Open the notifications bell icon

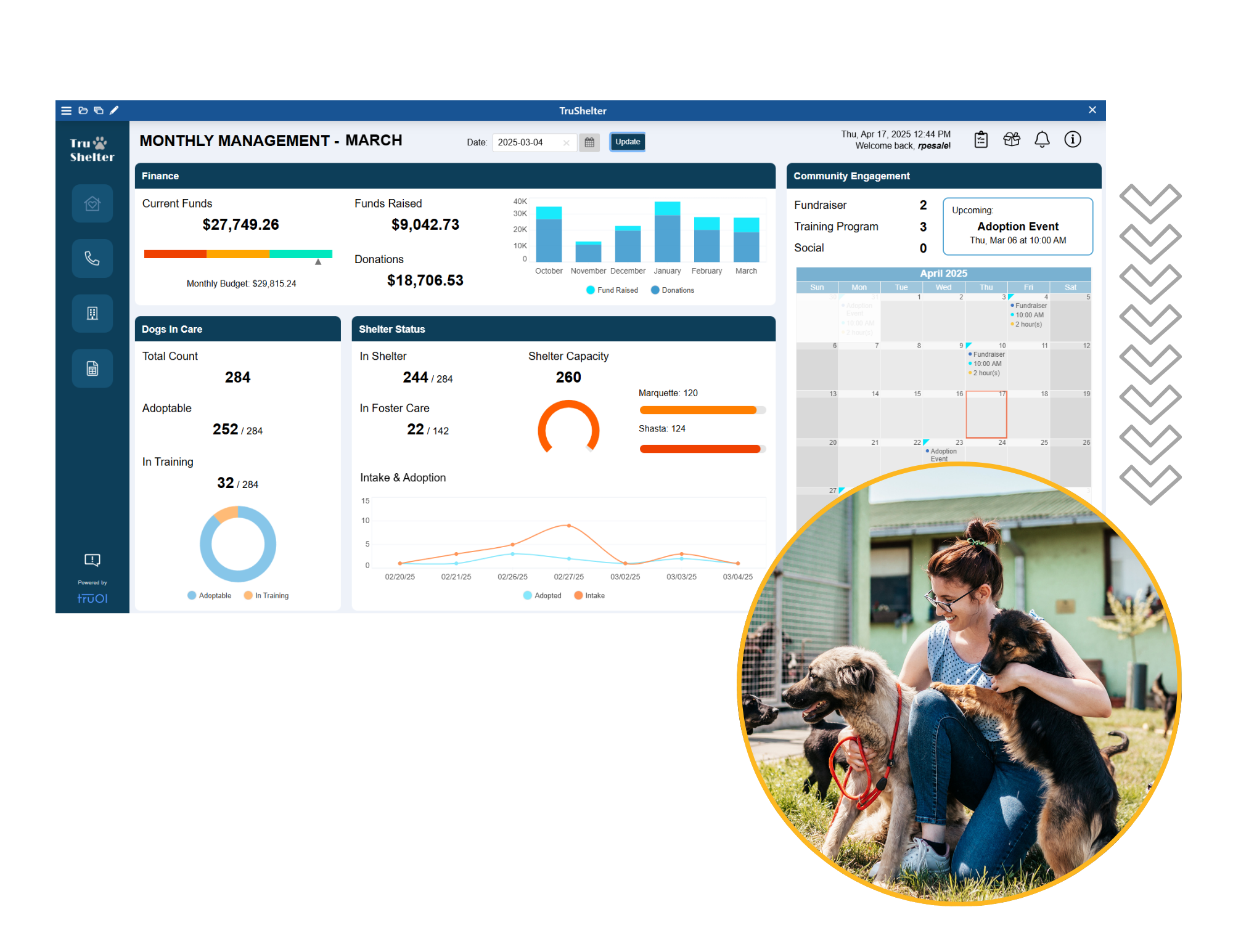1042,140
